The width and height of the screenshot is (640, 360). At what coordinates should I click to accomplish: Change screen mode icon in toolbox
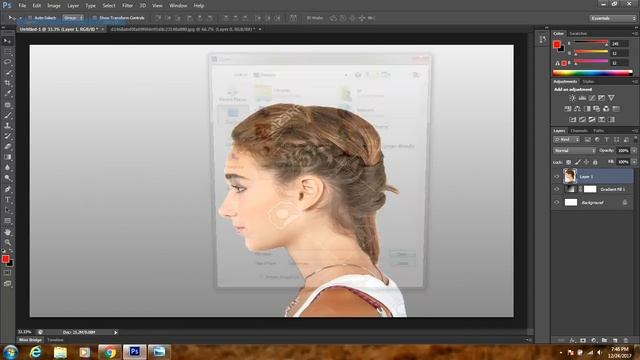[x=7, y=284]
